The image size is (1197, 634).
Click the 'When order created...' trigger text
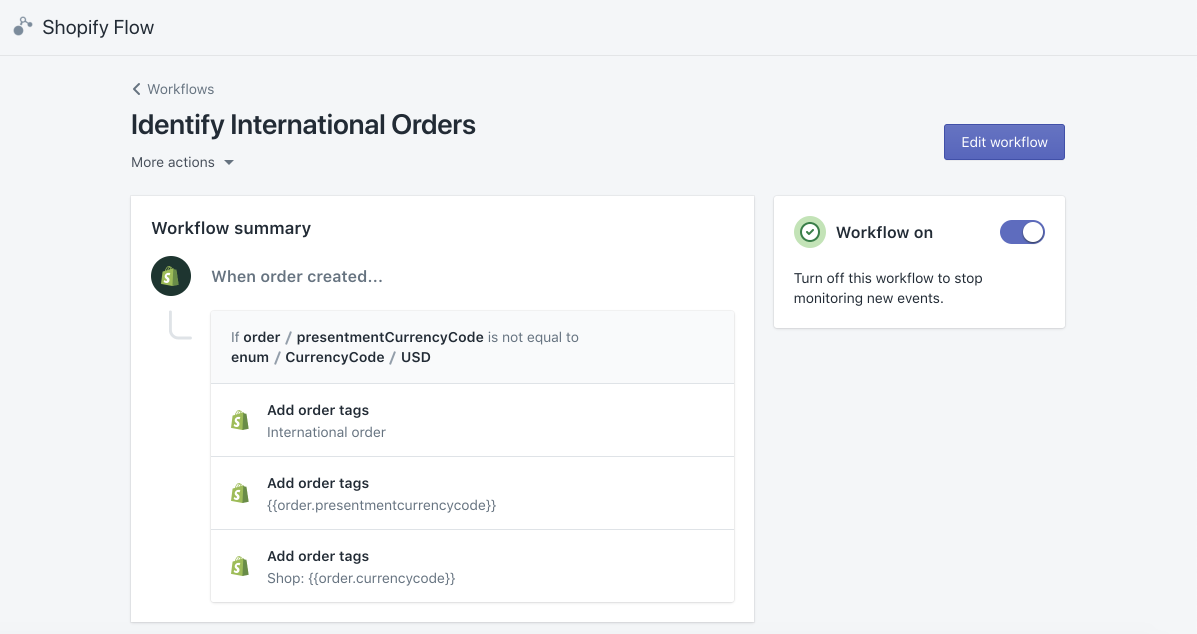tap(297, 276)
